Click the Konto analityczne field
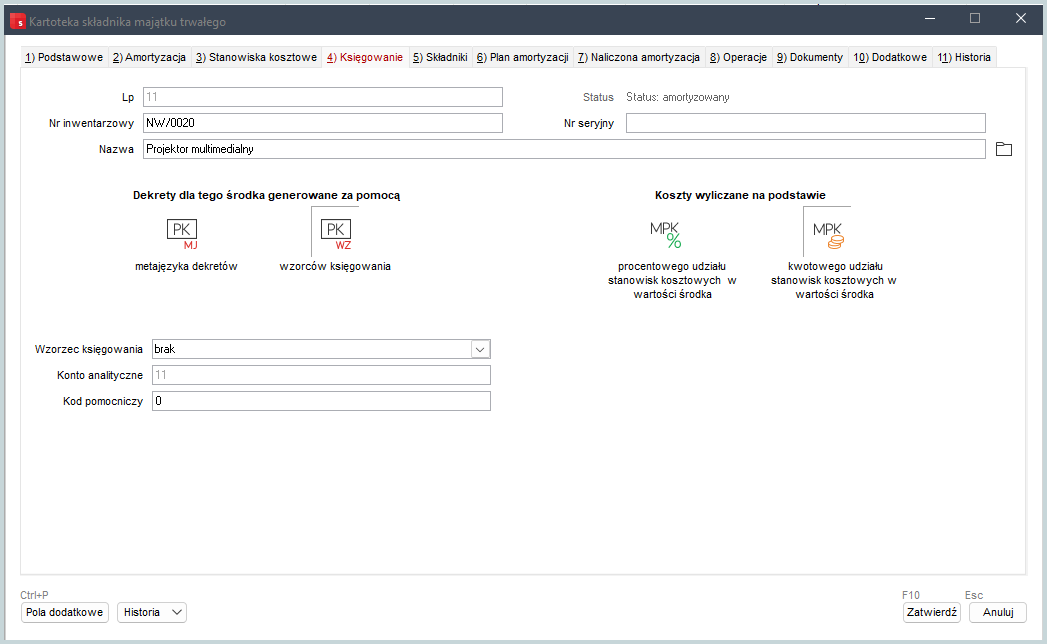The image size is (1047, 644). pos(321,375)
